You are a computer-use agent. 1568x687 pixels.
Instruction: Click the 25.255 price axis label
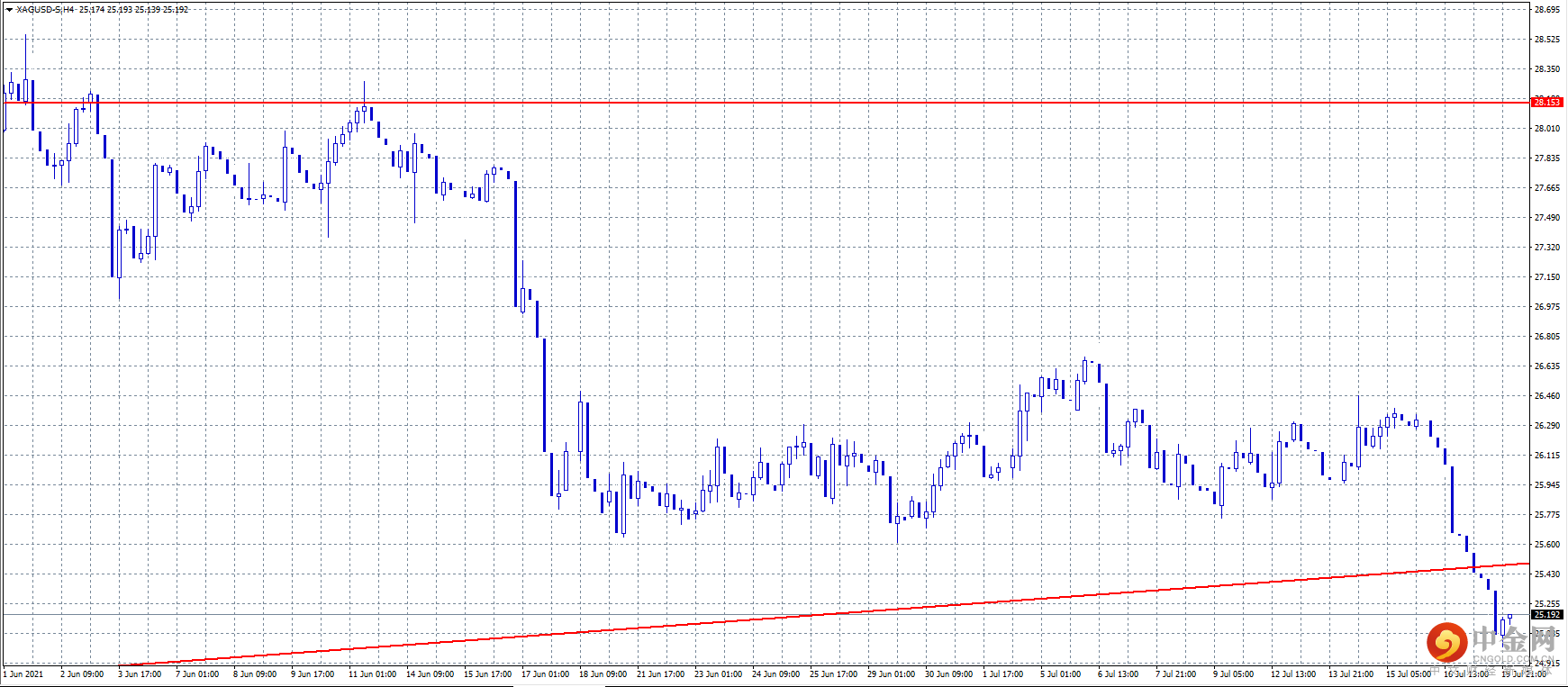coord(1547,604)
